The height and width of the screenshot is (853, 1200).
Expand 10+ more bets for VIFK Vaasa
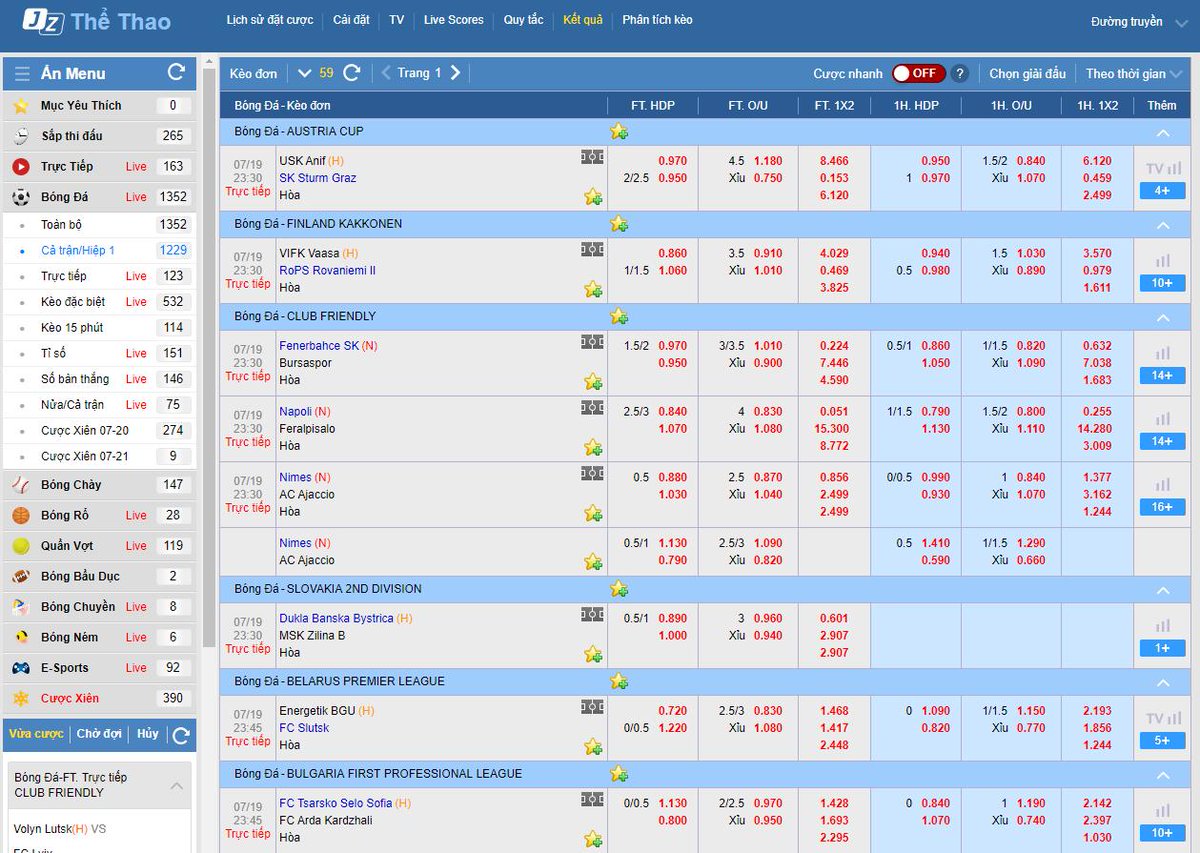(1162, 283)
